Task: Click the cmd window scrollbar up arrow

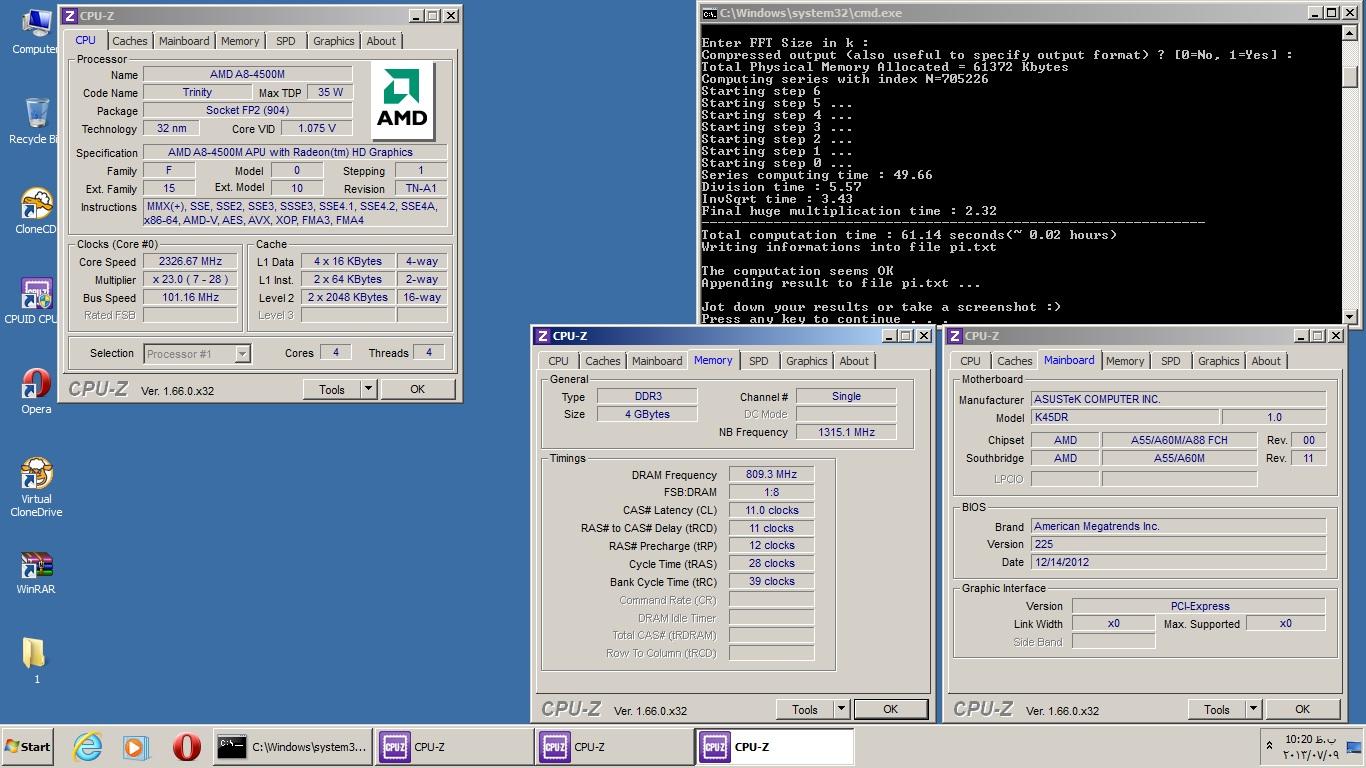Action: click(1350, 32)
